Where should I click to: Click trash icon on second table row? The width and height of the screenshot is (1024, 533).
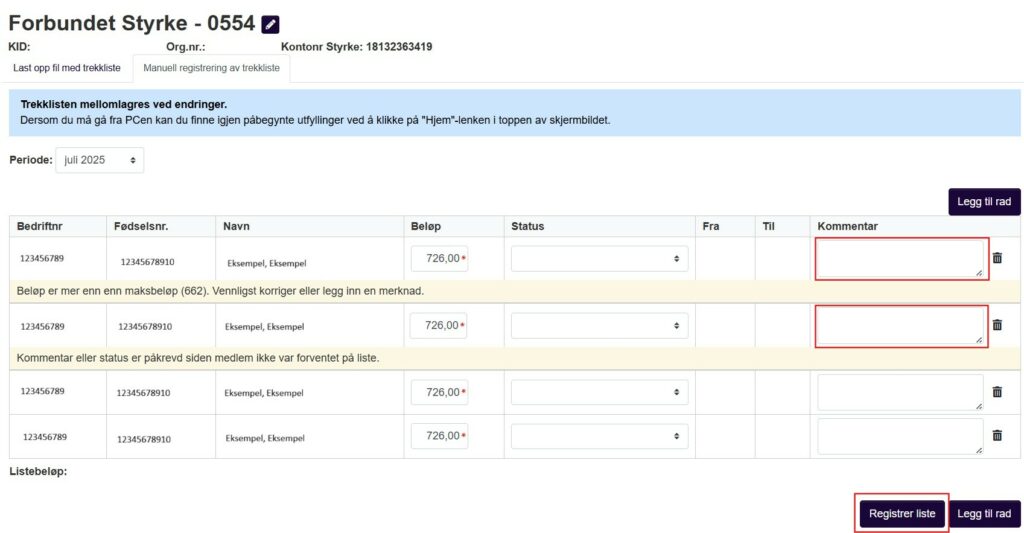tap(997, 325)
